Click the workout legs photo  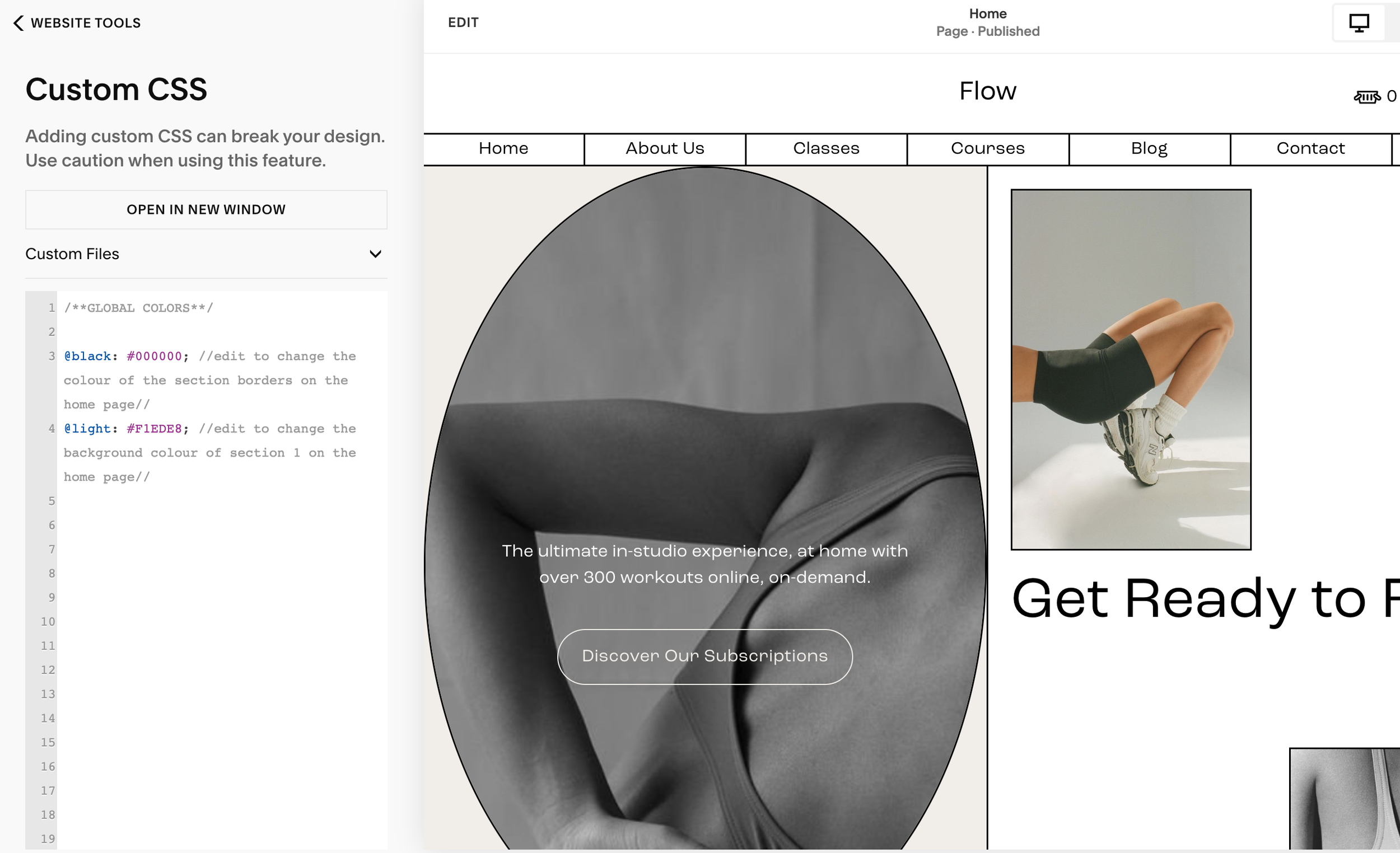tap(1131, 370)
